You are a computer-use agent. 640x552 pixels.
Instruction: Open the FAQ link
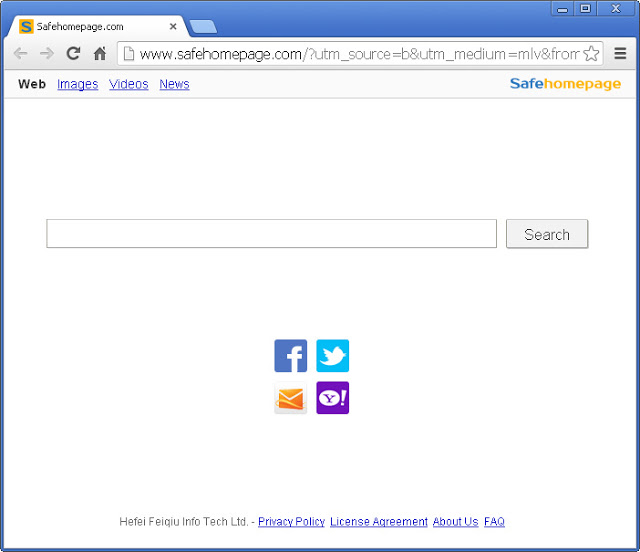pos(494,522)
